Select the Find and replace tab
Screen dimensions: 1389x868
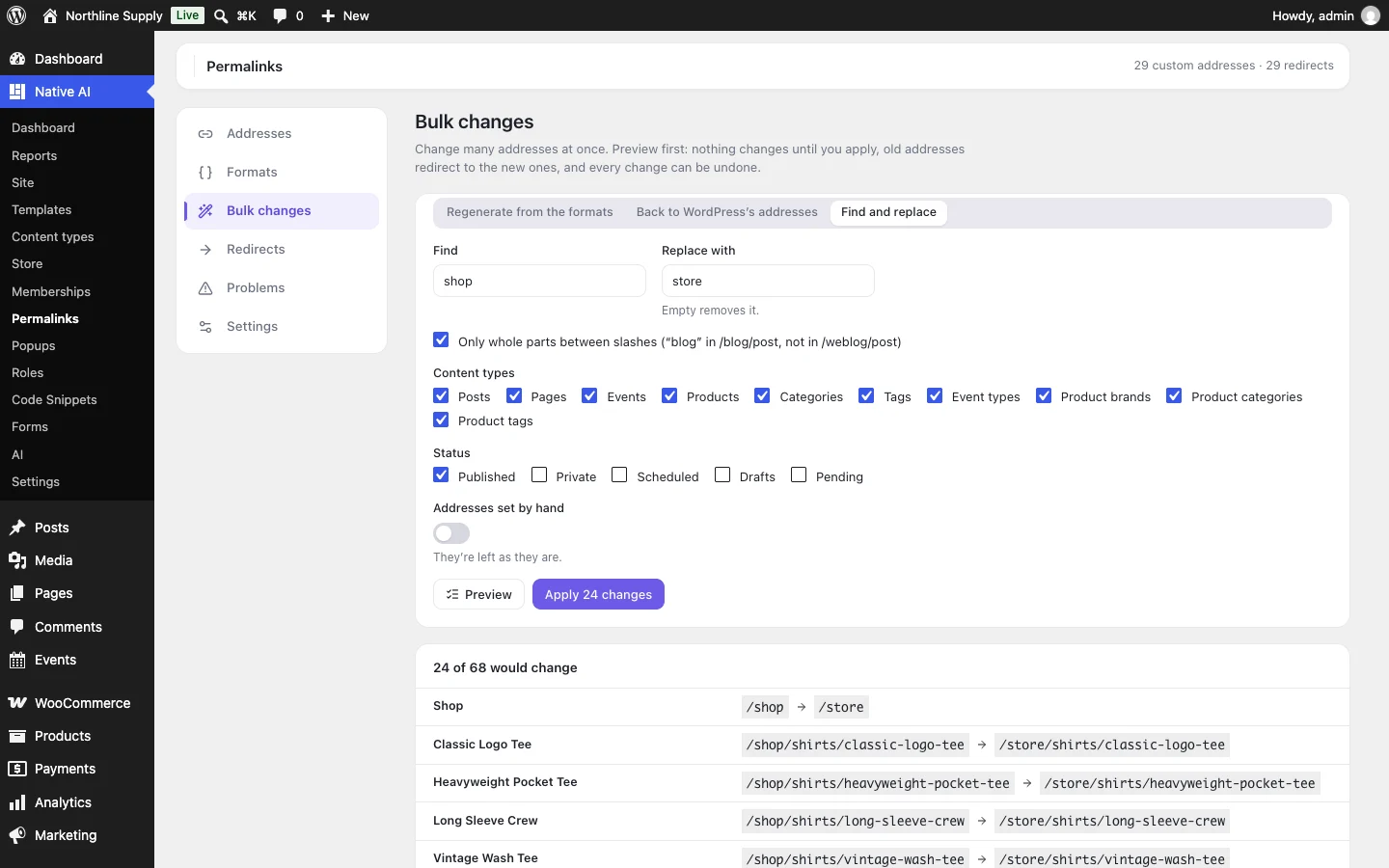[888, 212]
